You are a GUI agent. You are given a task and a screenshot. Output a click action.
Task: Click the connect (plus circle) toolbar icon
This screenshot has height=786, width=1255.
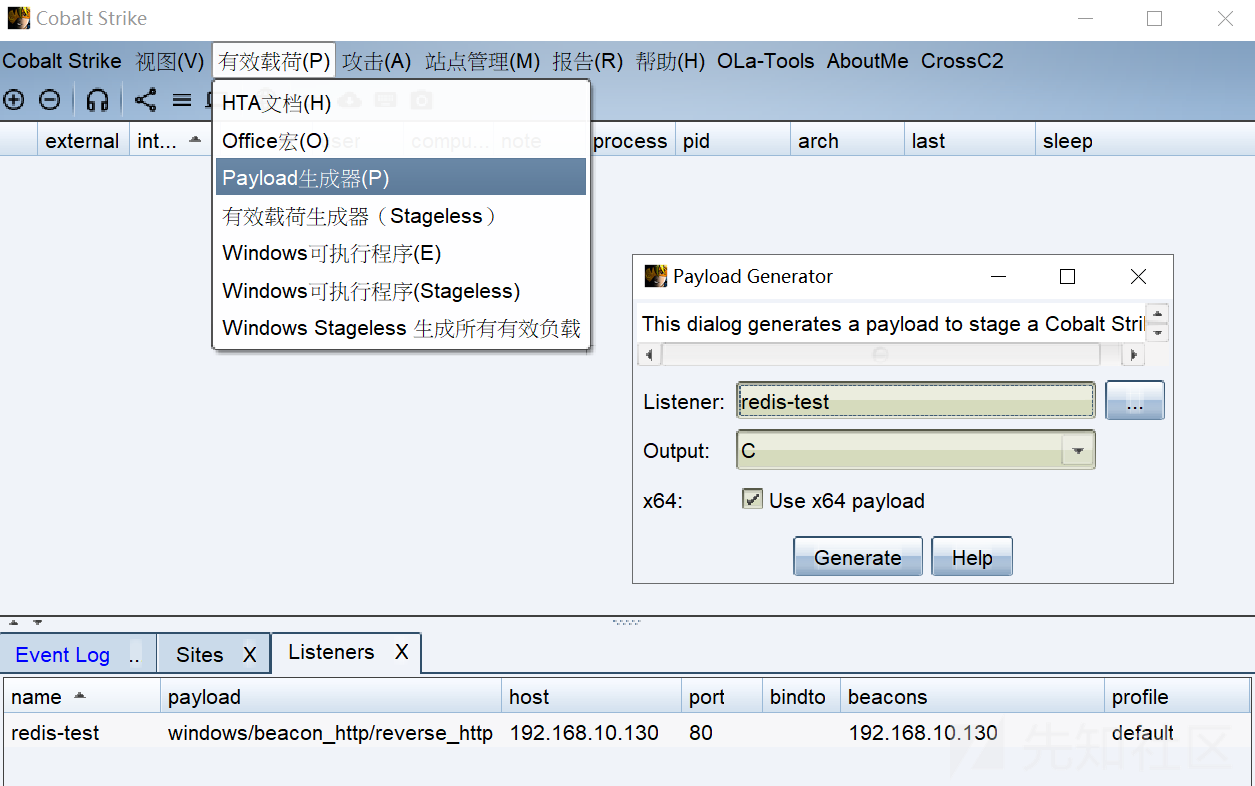pos(14,100)
